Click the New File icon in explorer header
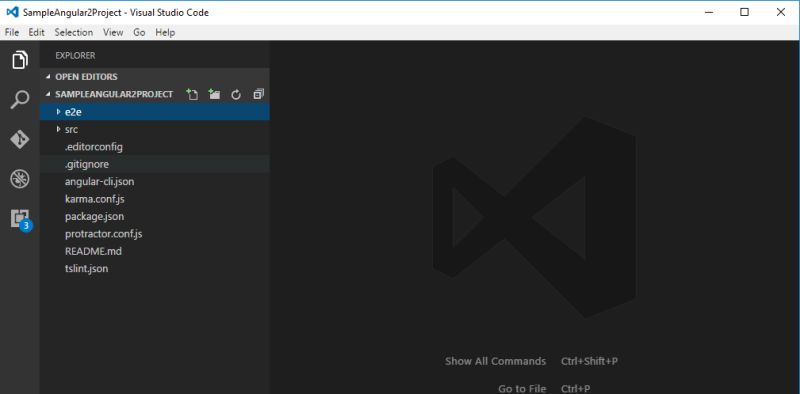The width and height of the screenshot is (800, 394). (192, 94)
